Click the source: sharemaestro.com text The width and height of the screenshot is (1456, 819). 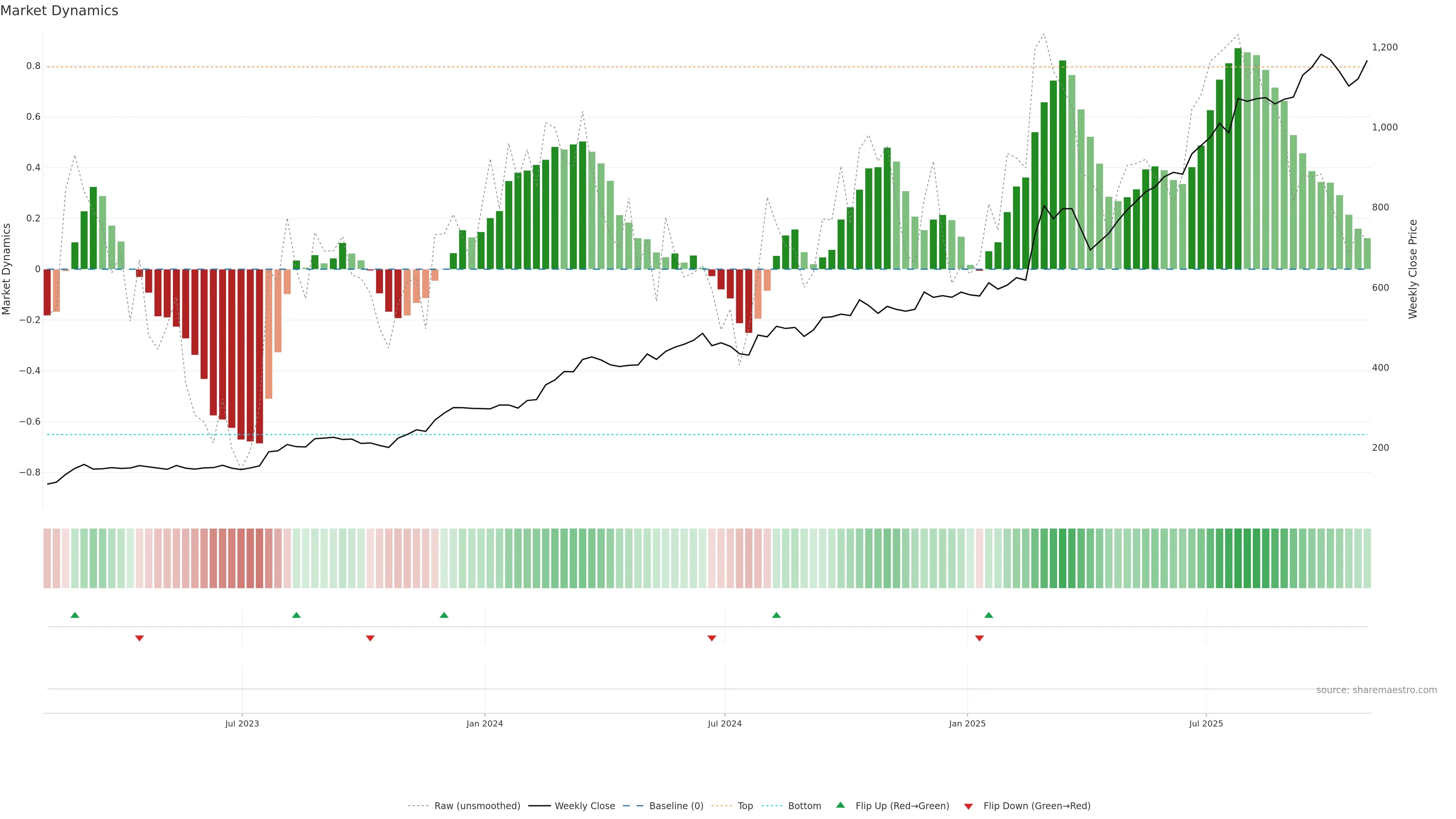tap(1376, 690)
